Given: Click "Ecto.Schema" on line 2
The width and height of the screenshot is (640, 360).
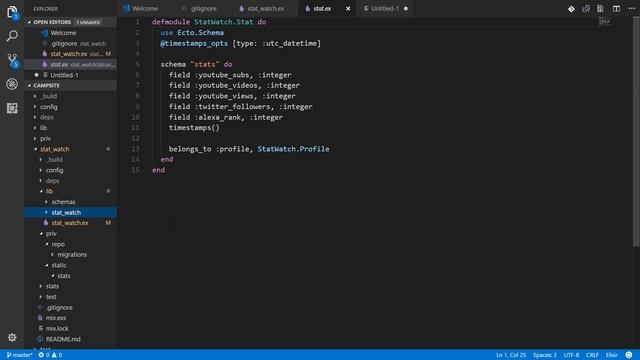Looking at the screenshot, I should [200, 33].
